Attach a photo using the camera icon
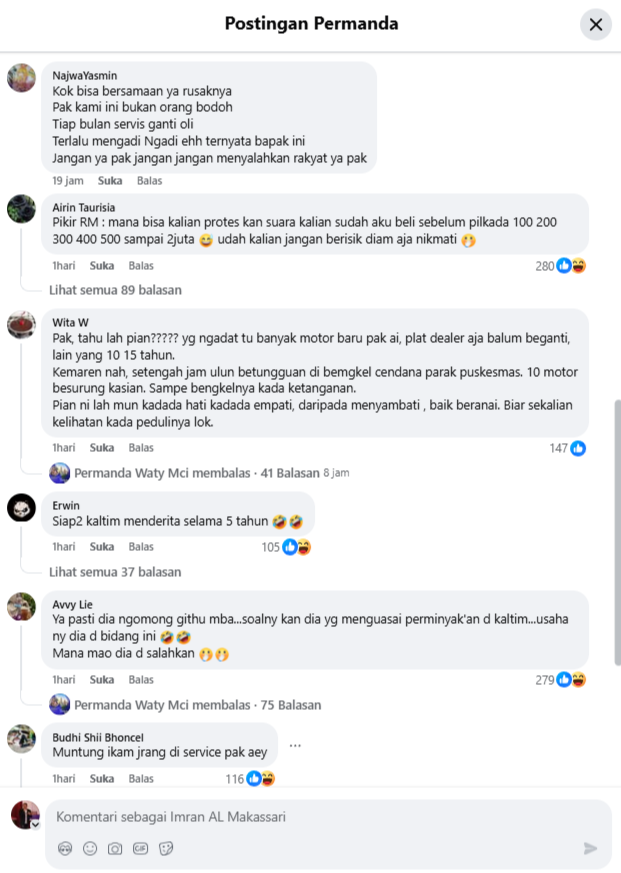 coord(115,849)
